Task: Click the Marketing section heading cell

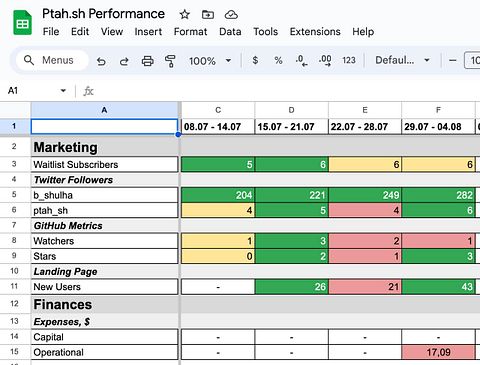Action: click(x=104, y=147)
